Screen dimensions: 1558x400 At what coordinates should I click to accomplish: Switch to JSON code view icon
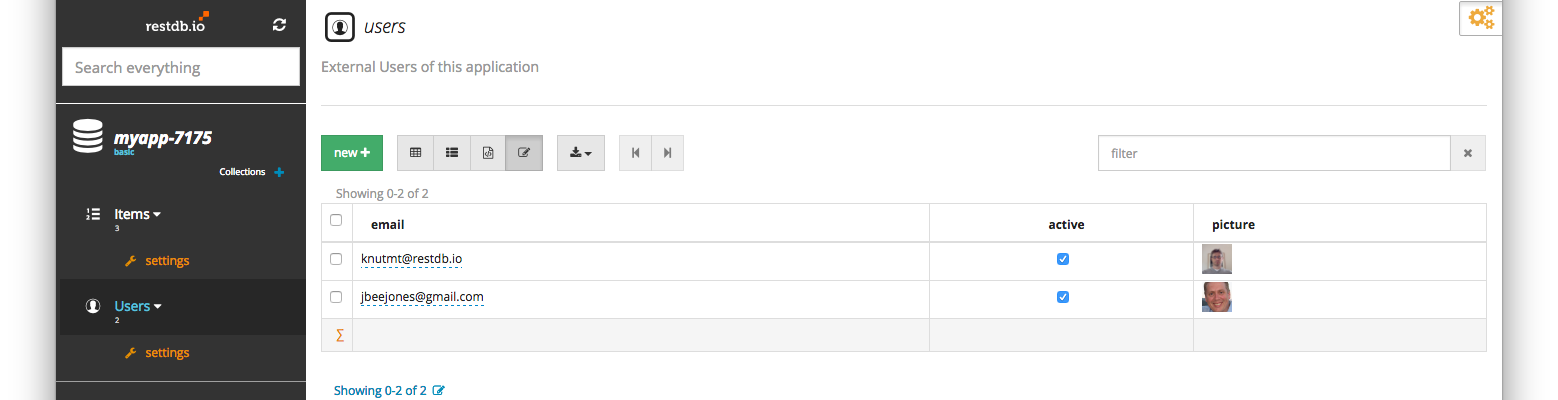click(488, 153)
